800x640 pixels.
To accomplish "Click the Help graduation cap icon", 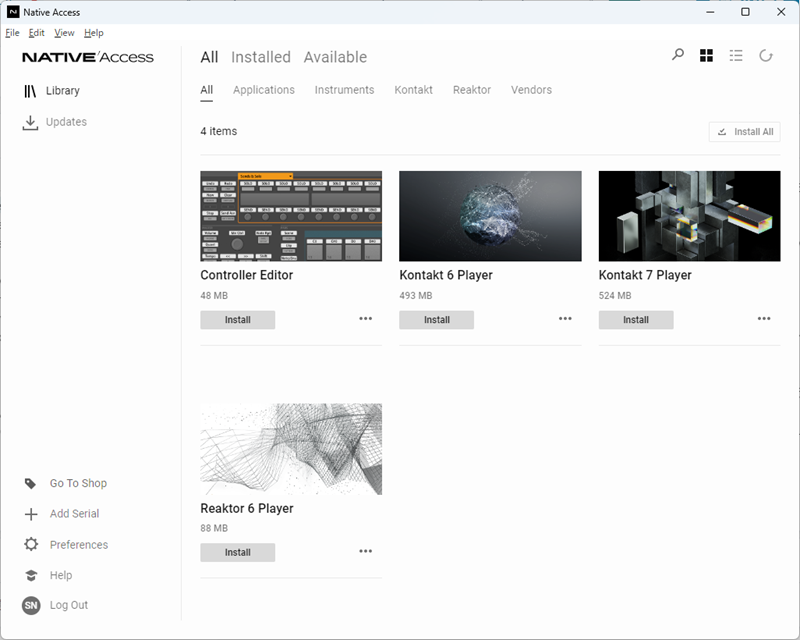I will tap(31, 575).
